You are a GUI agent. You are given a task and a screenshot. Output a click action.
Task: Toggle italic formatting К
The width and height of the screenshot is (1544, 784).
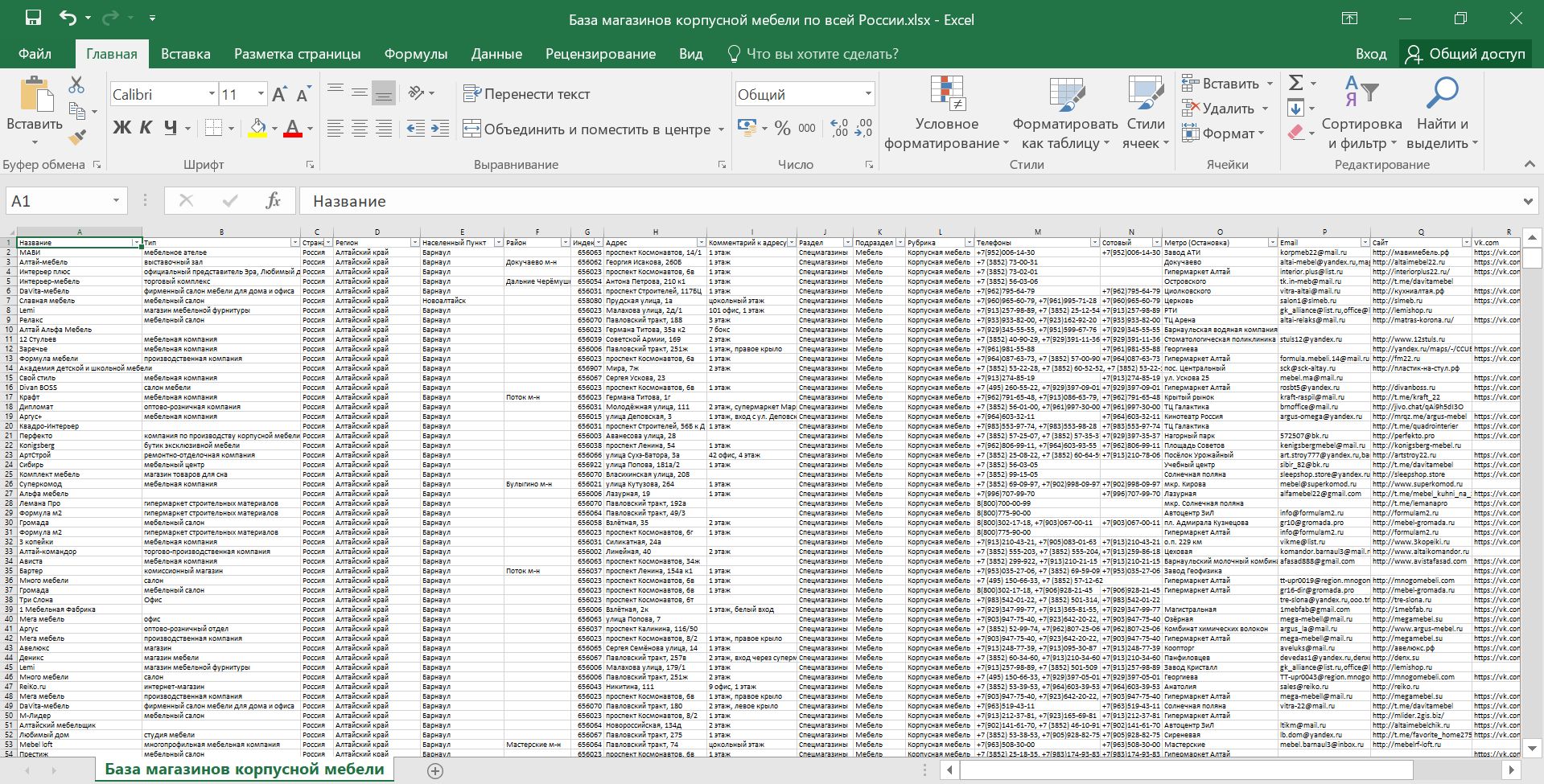[146, 128]
